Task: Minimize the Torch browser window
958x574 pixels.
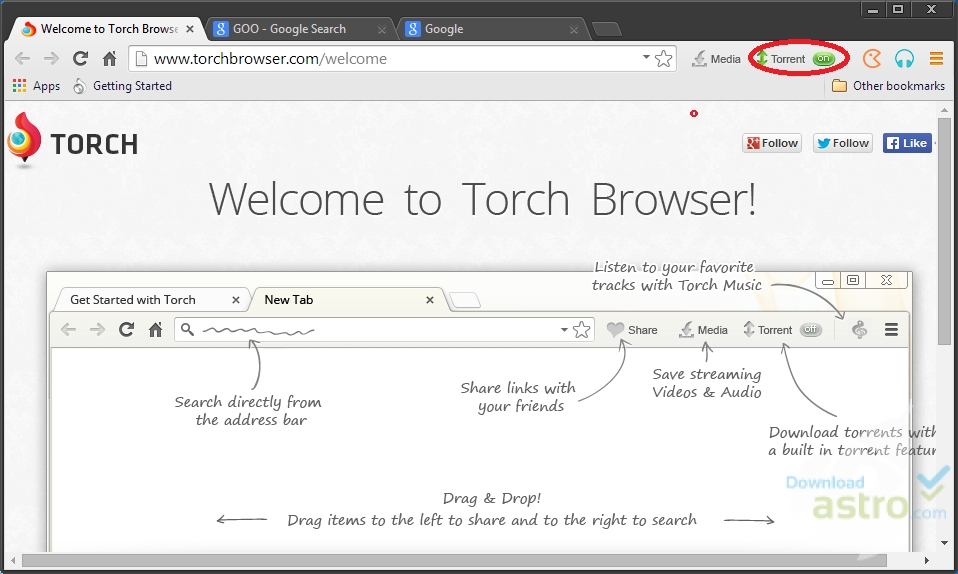Action: [872, 9]
